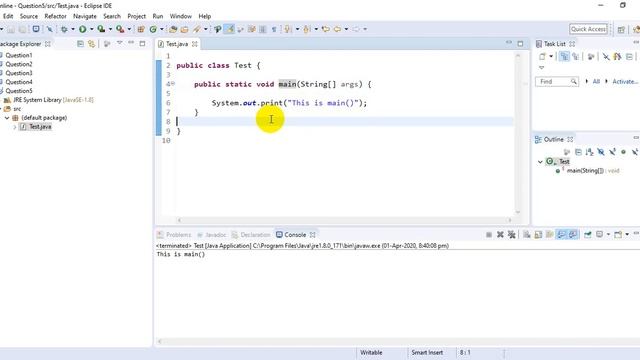The width and height of the screenshot is (640, 360).
Task: Close the Test.java editor tab
Action: click(x=195, y=44)
